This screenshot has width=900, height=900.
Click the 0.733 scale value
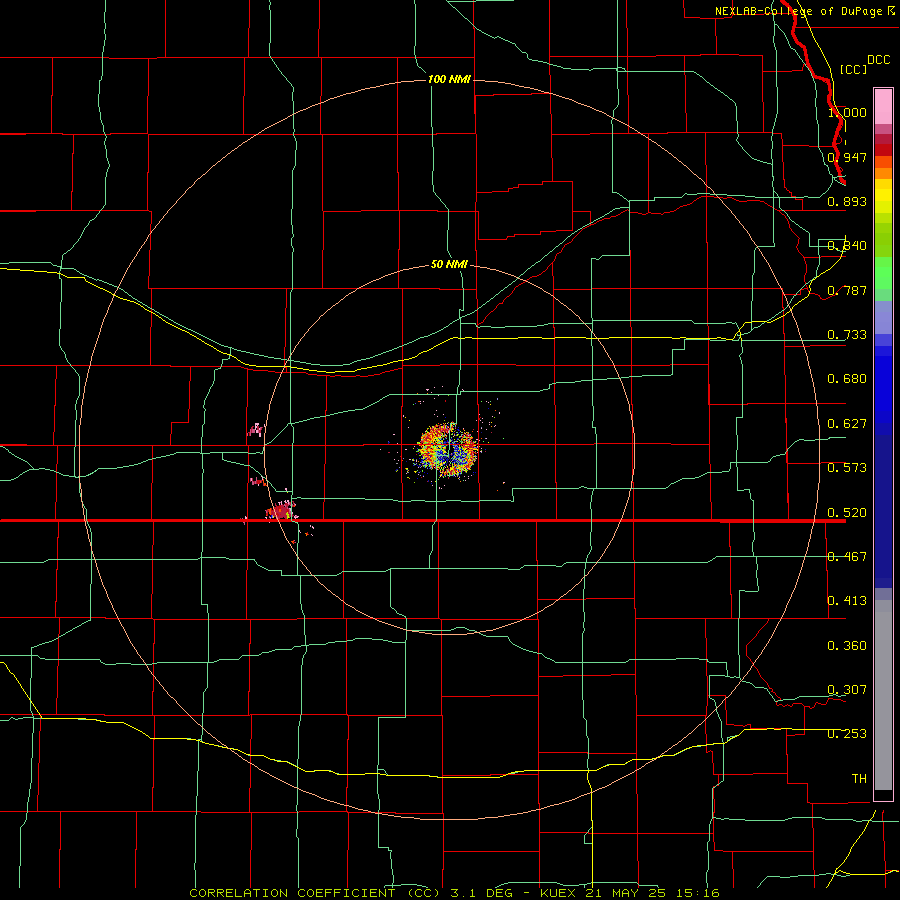coord(847,335)
